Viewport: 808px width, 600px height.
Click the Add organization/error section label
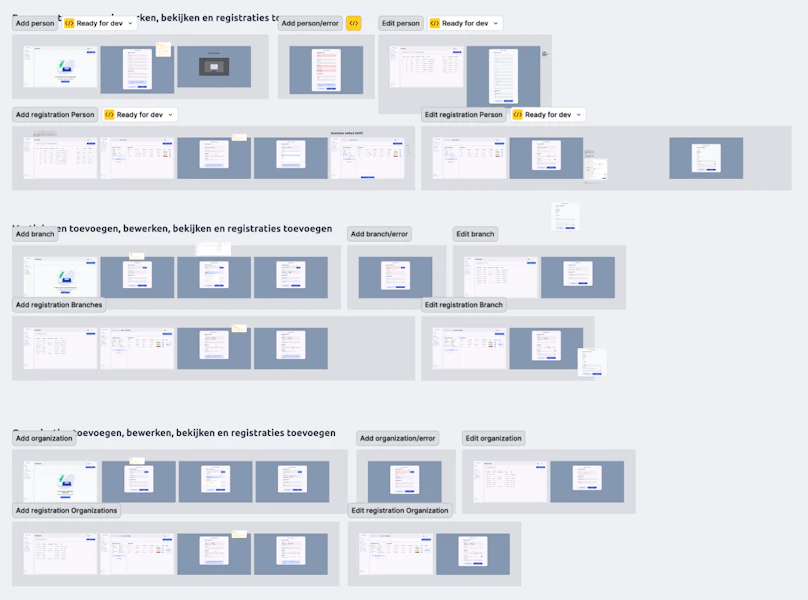[397, 438]
